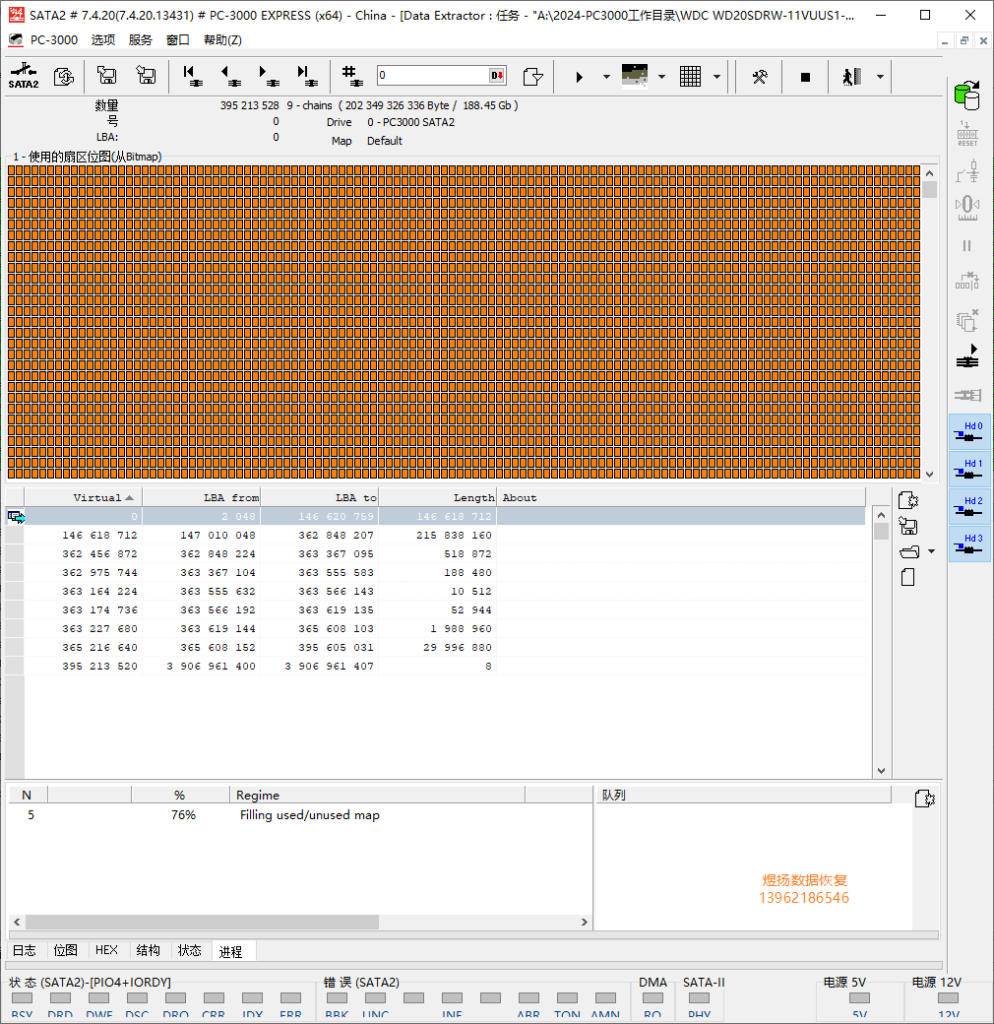Click the hash go-to-sector icon
The height and width of the screenshot is (1024, 994).
352,76
